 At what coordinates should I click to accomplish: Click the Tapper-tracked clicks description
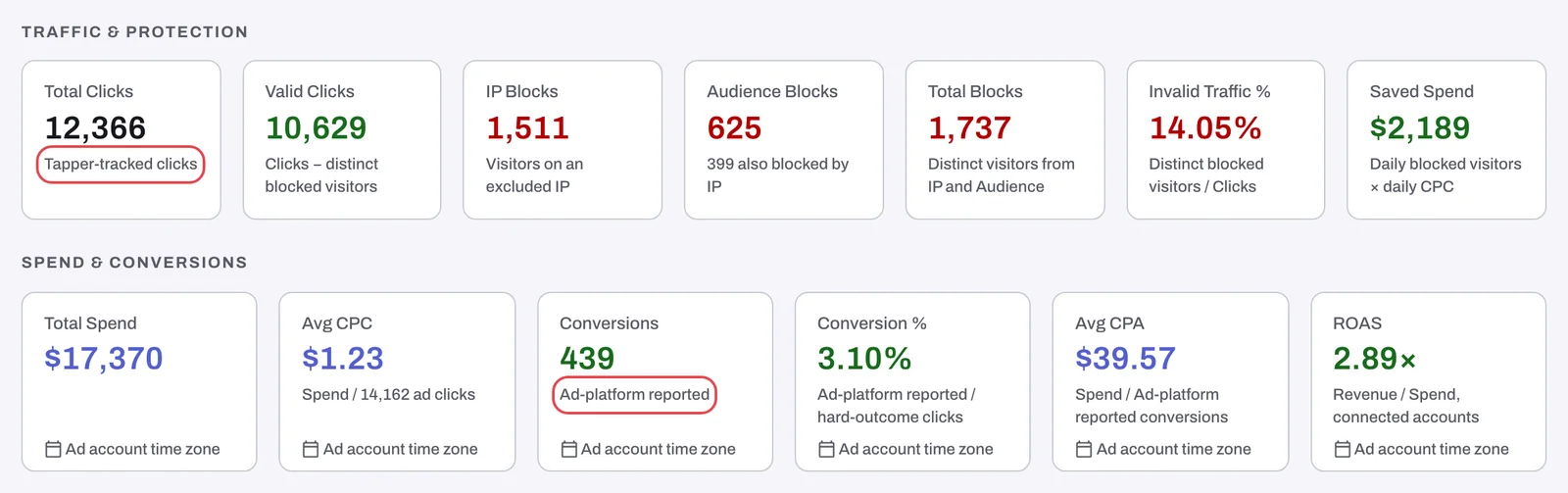tap(121, 164)
